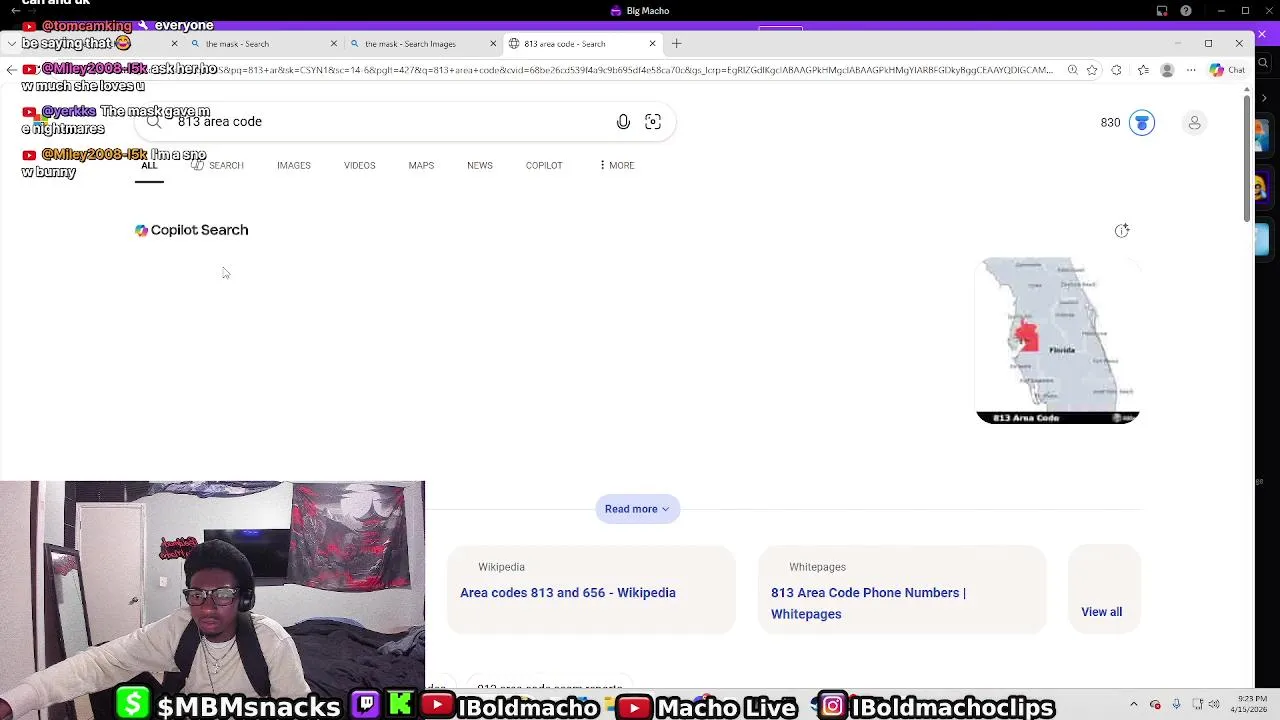Click the magnifier icon in search box
Image resolution: width=1280 pixels, height=720 pixels.
153,122
